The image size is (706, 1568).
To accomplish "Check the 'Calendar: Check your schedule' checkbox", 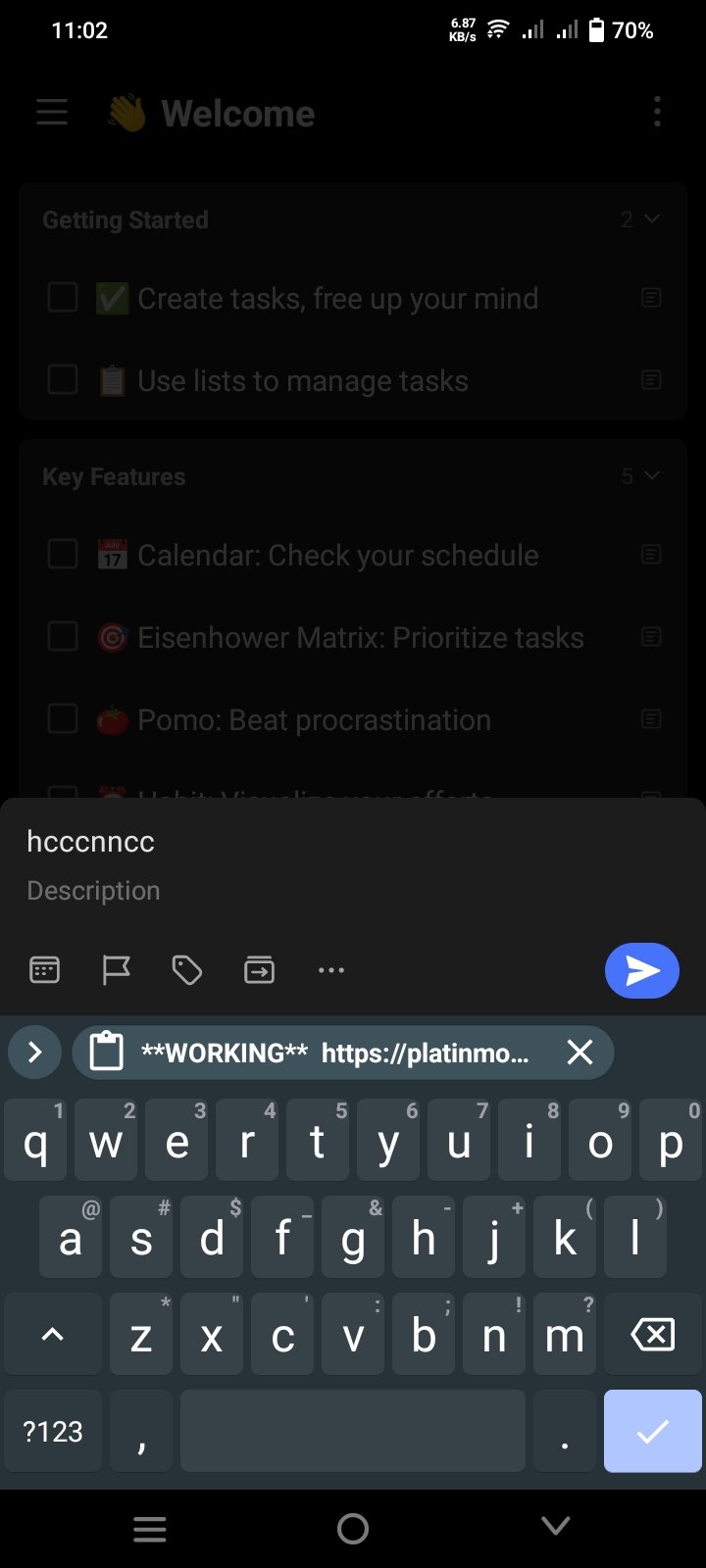I will (x=63, y=554).
